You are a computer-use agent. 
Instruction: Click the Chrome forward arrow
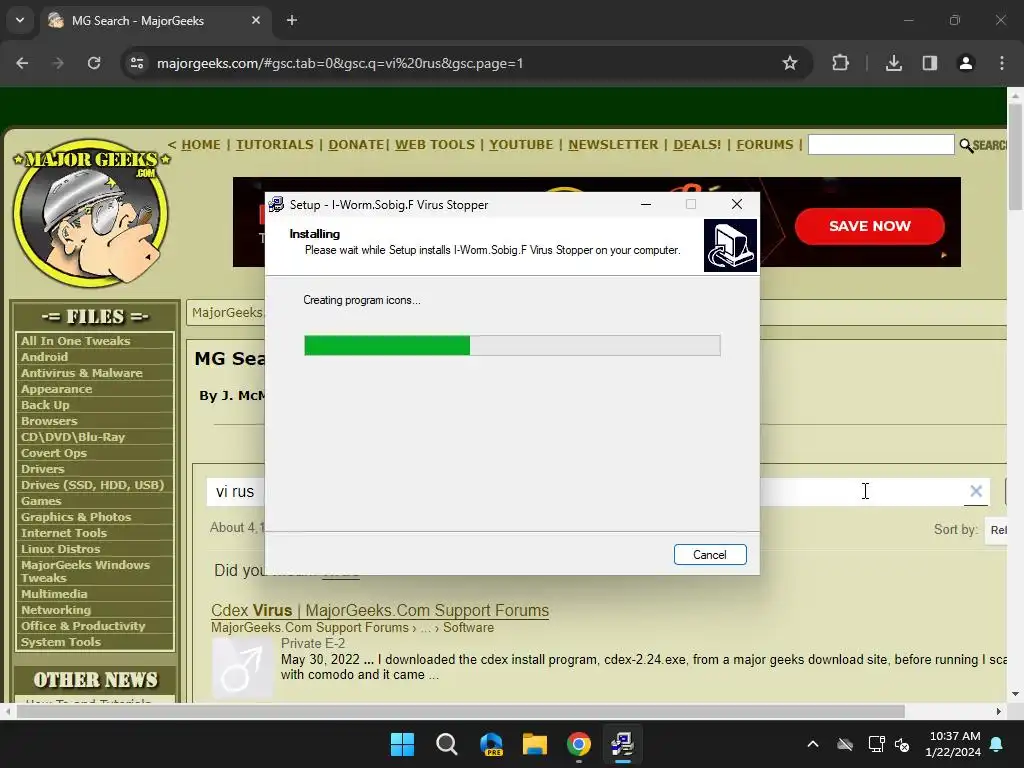tap(58, 63)
